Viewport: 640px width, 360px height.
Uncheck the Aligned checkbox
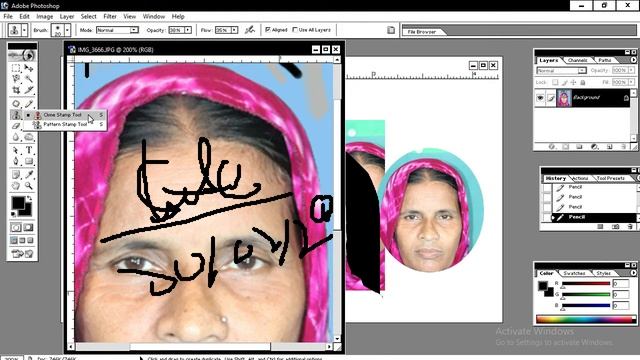tap(268, 30)
